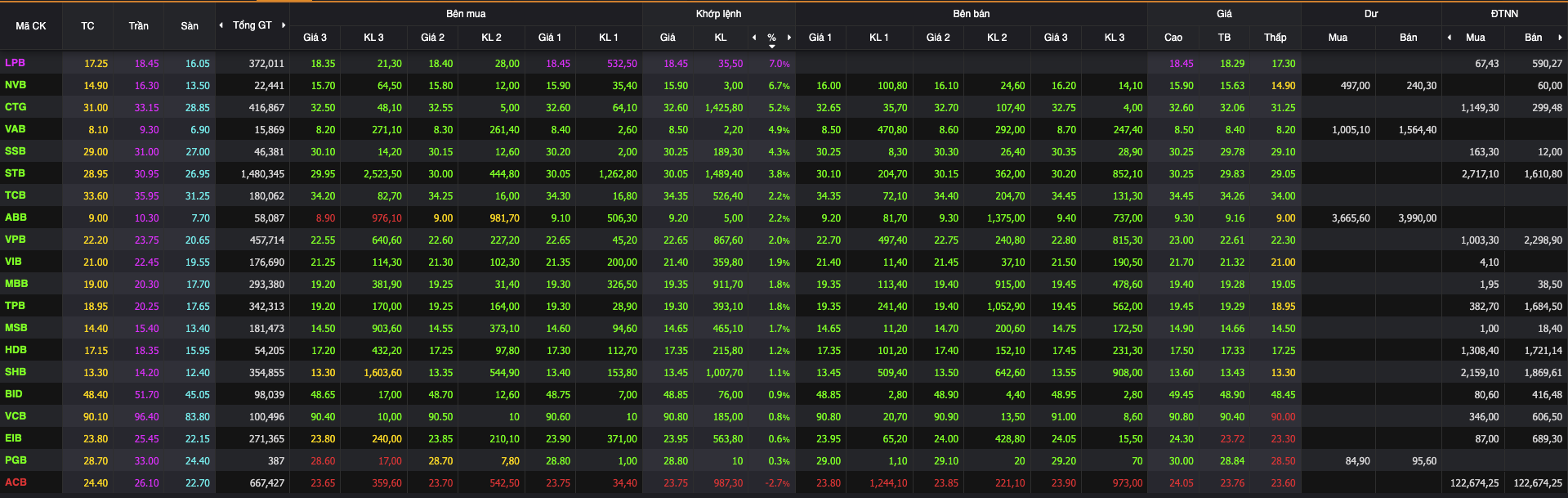Open the SSB stock ticker

pyautogui.click(x=15, y=151)
